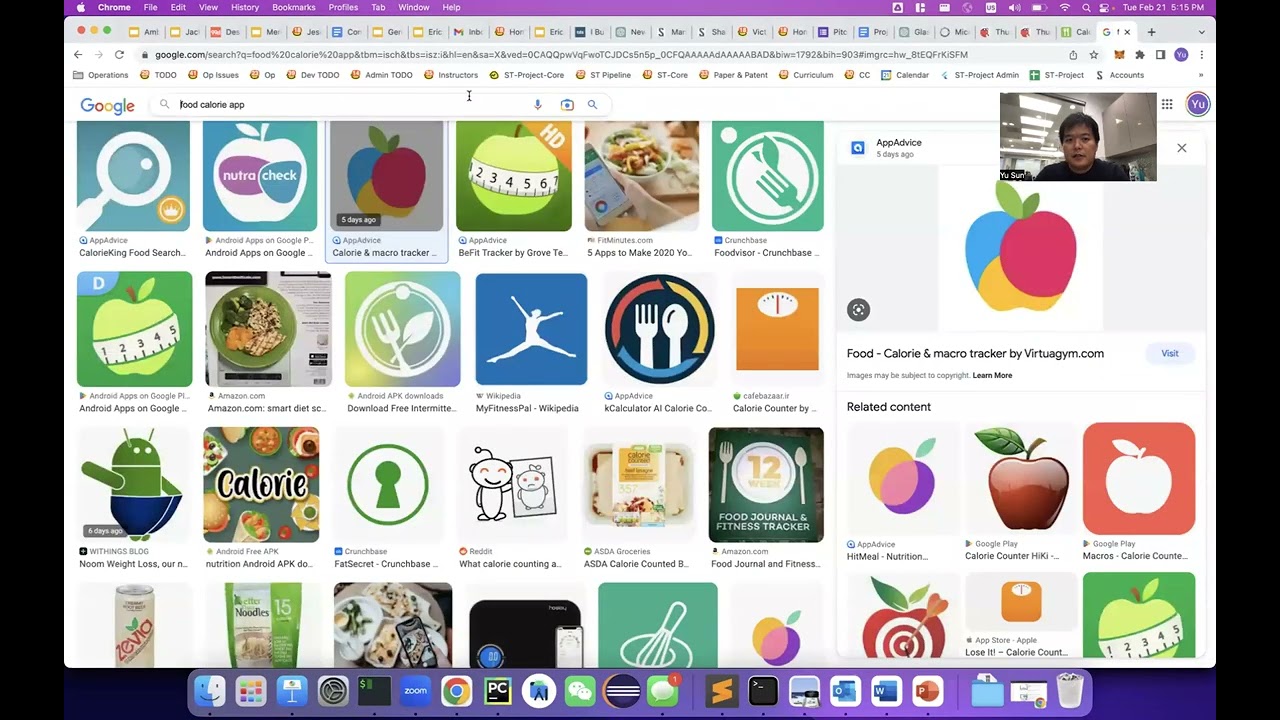The width and height of the screenshot is (1280, 720).
Task: Launch PyCharm from the Dock
Action: 497,691
